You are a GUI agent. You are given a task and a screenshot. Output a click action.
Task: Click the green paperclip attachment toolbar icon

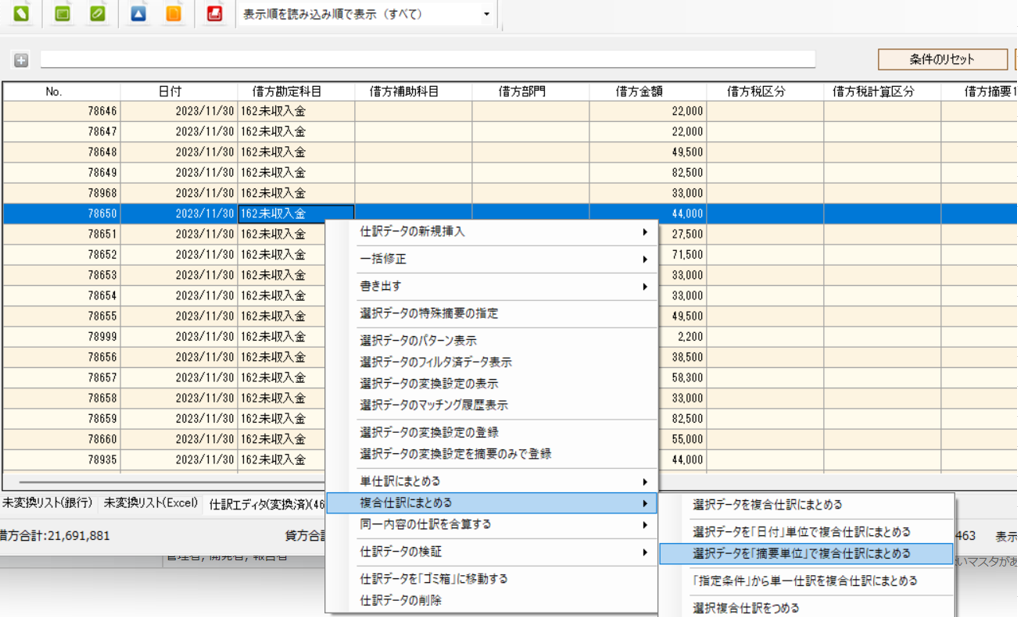pos(98,13)
